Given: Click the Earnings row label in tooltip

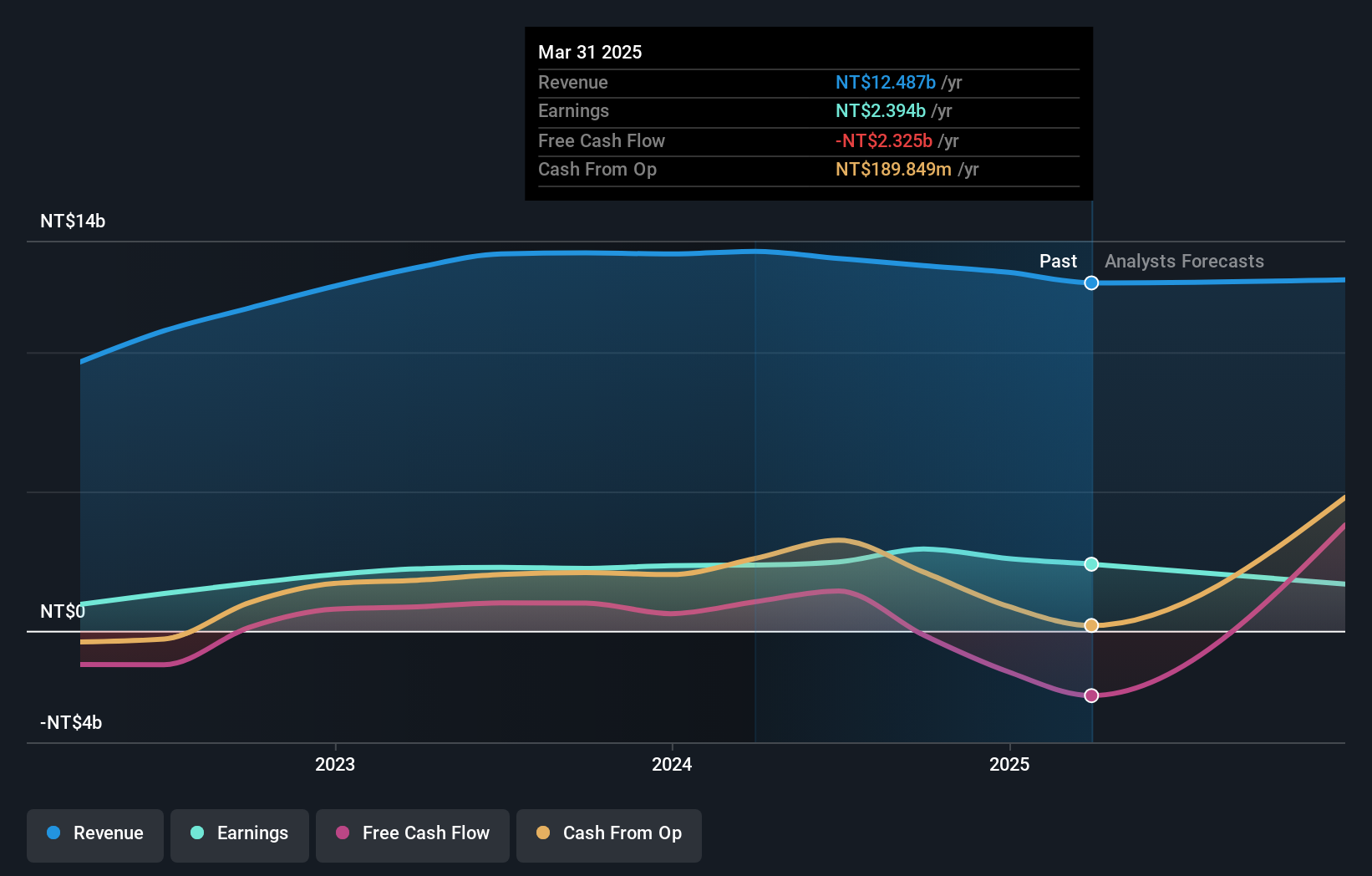Looking at the screenshot, I should point(573,111).
